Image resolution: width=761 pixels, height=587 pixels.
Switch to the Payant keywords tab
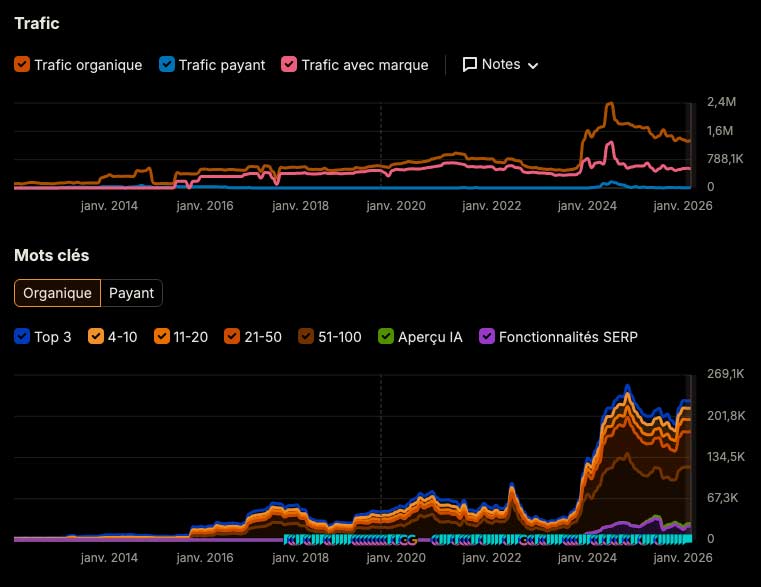[x=132, y=293]
